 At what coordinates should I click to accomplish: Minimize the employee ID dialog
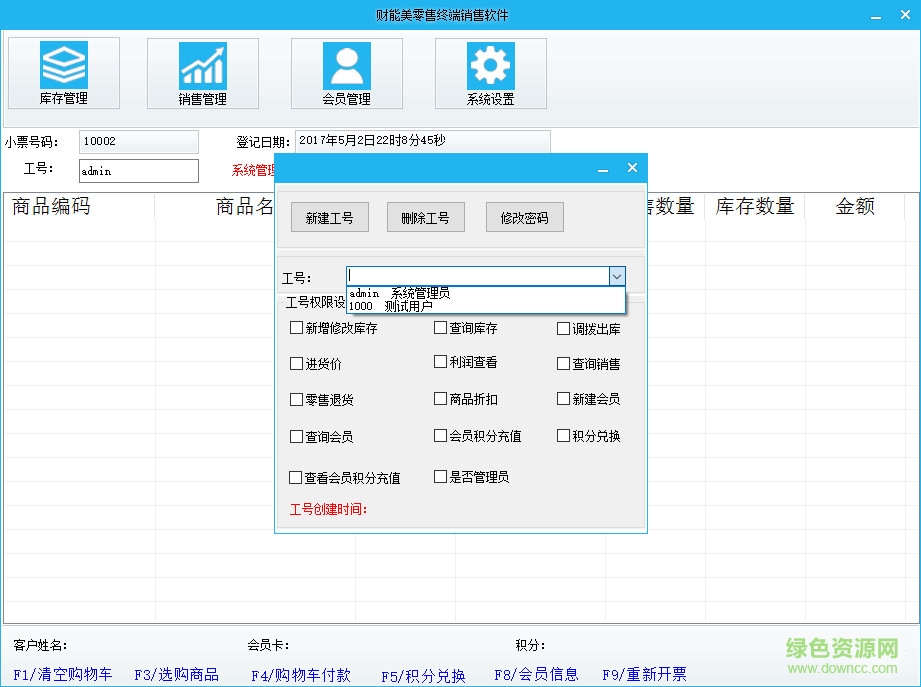(x=602, y=169)
